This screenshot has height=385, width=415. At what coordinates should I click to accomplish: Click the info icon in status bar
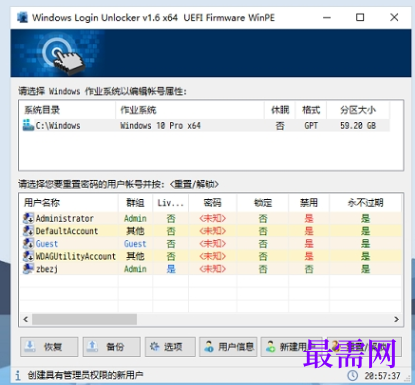coord(18,376)
